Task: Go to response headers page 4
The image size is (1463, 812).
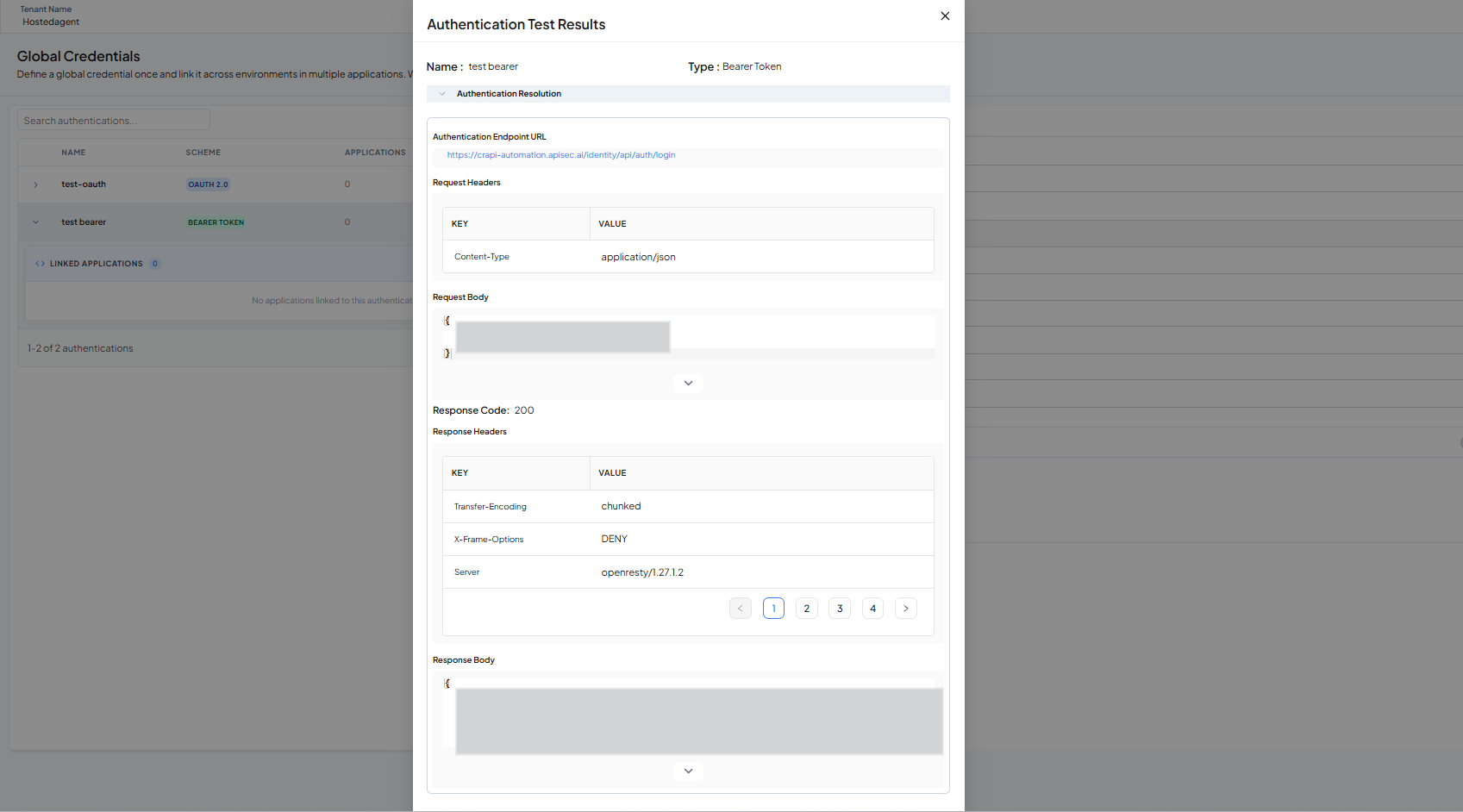Action: 872,609
